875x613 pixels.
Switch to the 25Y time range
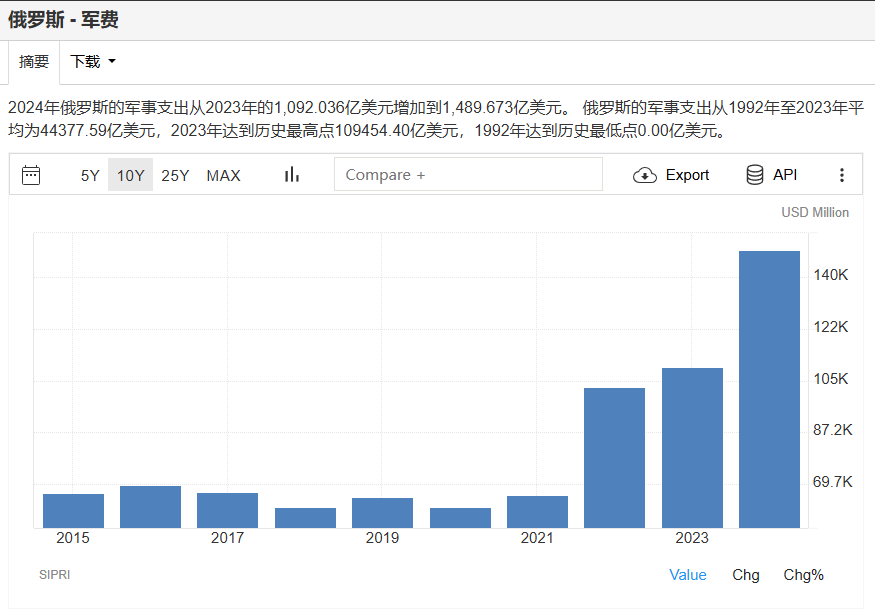[x=175, y=175]
